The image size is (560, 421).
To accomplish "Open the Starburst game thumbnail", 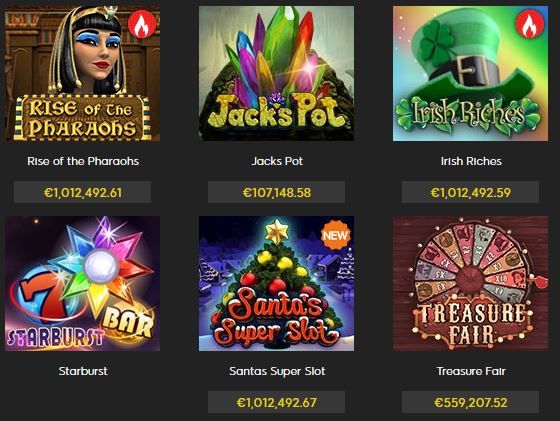I will point(82,284).
